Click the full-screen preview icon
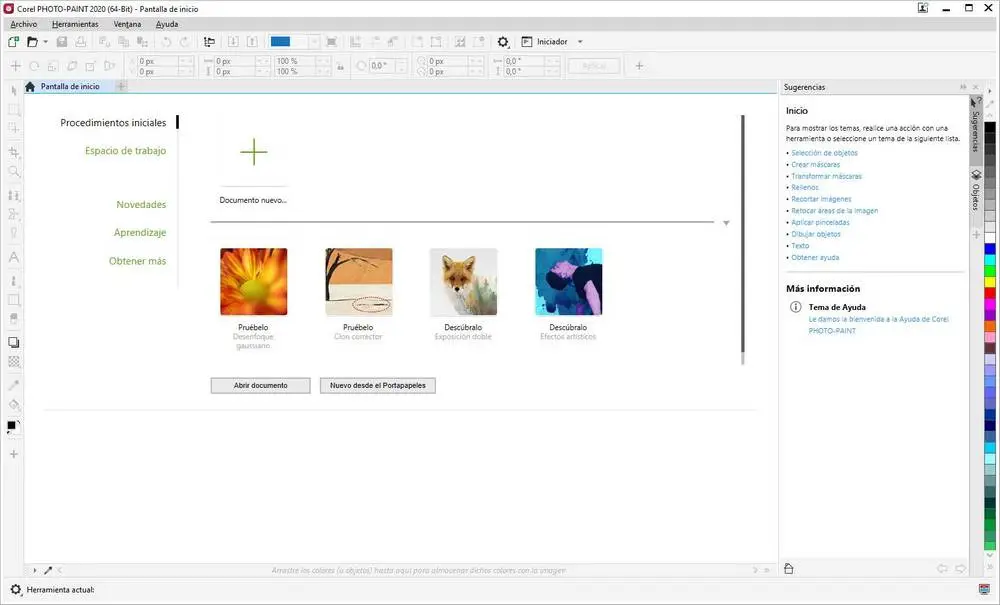Image resolution: width=1000 pixels, height=605 pixels. click(332, 42)
